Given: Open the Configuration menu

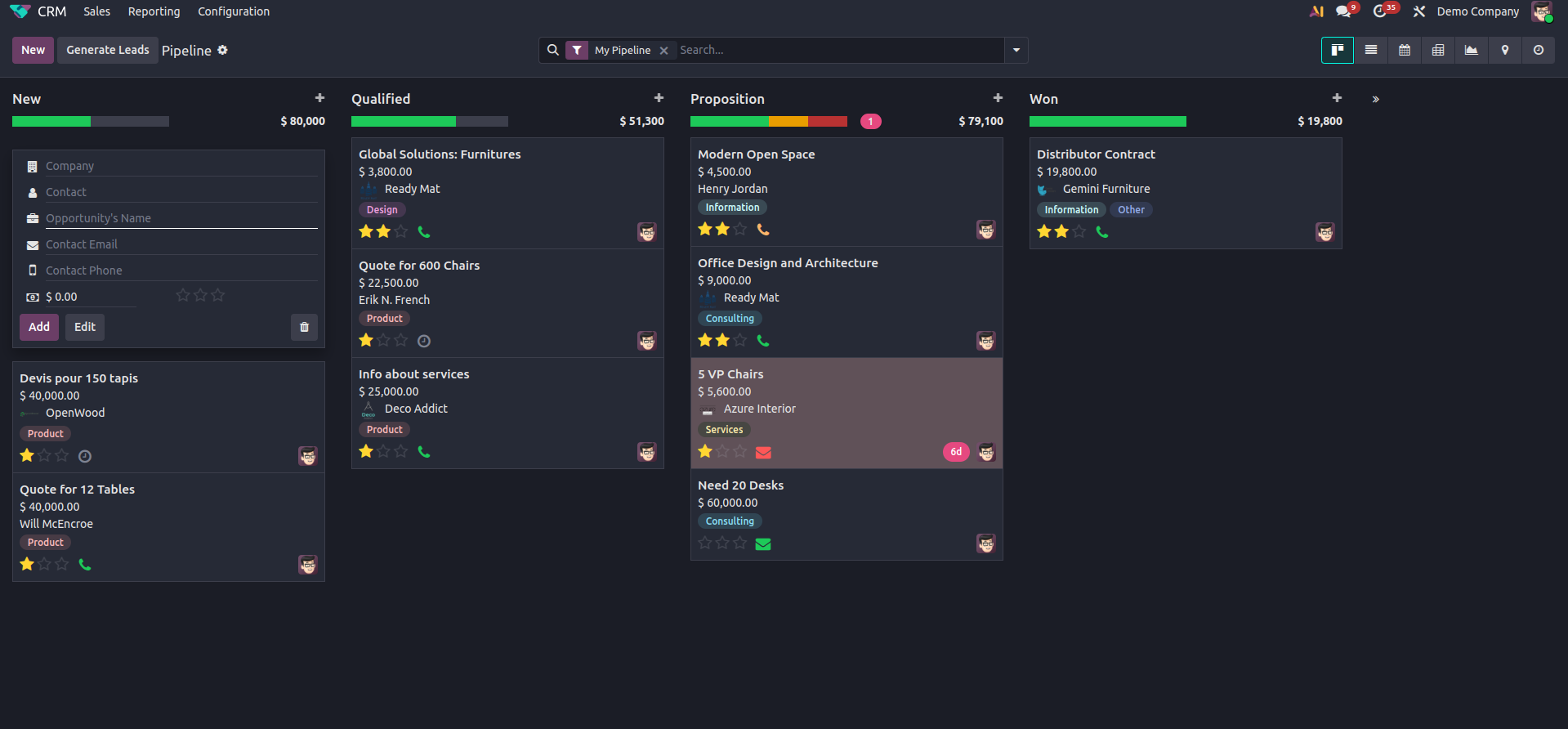Looking at the screenshot, I should coord(234,11).
